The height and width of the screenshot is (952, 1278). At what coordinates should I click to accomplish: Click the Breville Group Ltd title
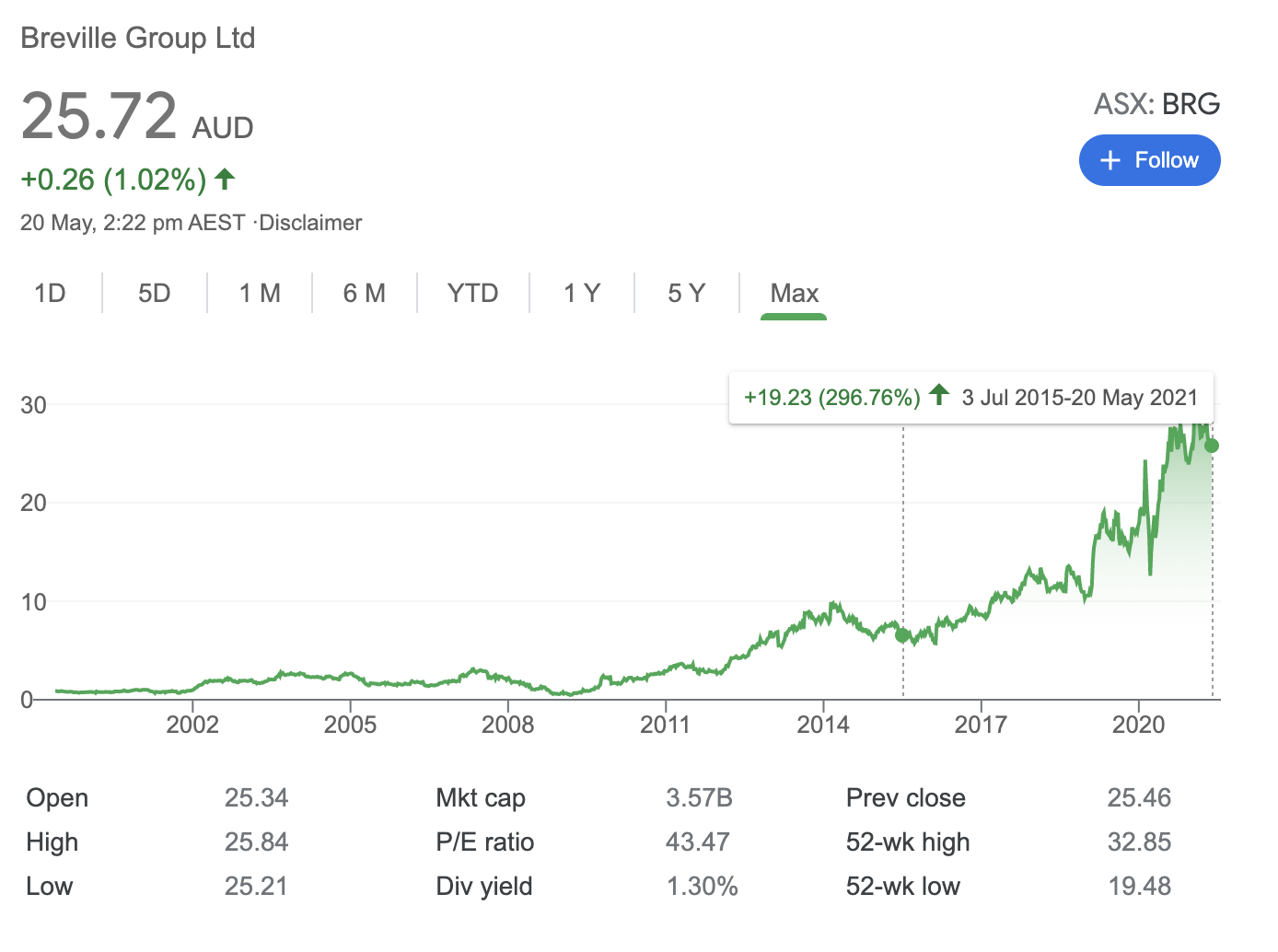pyautogui.click(x=138, y=38)
